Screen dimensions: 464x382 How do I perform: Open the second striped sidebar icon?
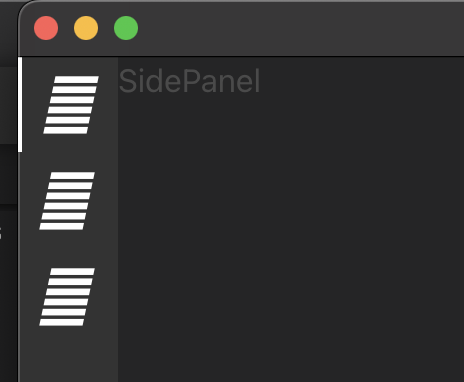[67, 201]
